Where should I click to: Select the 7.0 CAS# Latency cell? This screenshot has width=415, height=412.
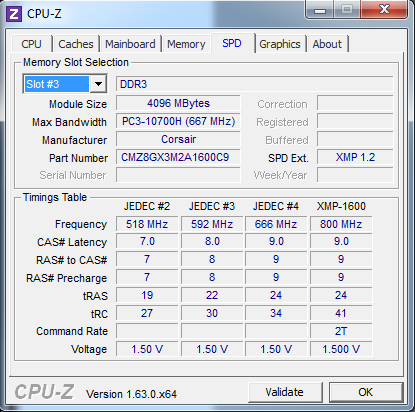147,241
